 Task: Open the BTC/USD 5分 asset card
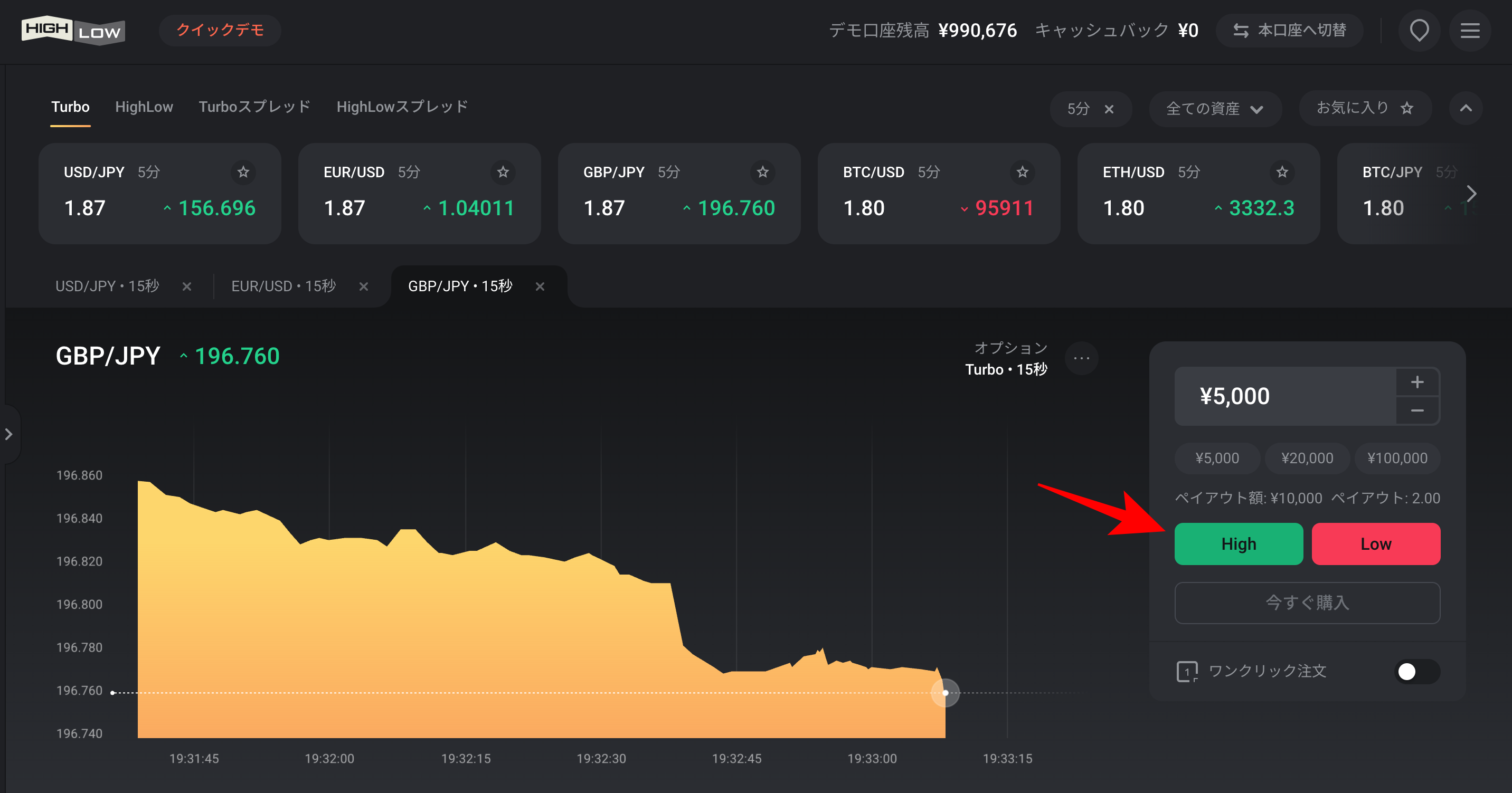click(939, 194)
